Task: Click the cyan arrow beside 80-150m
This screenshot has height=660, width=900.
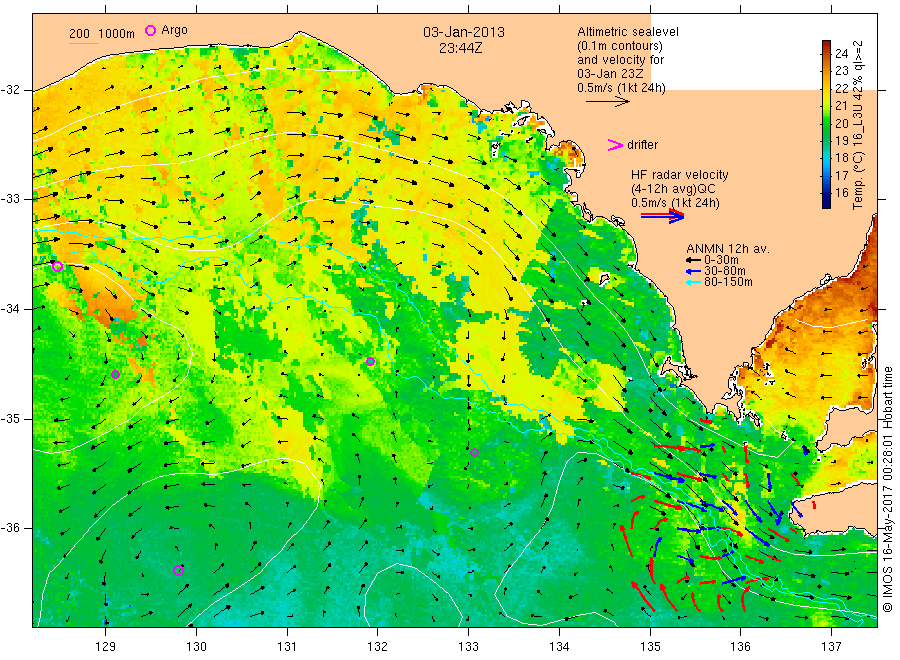Action: pos(693,282)
